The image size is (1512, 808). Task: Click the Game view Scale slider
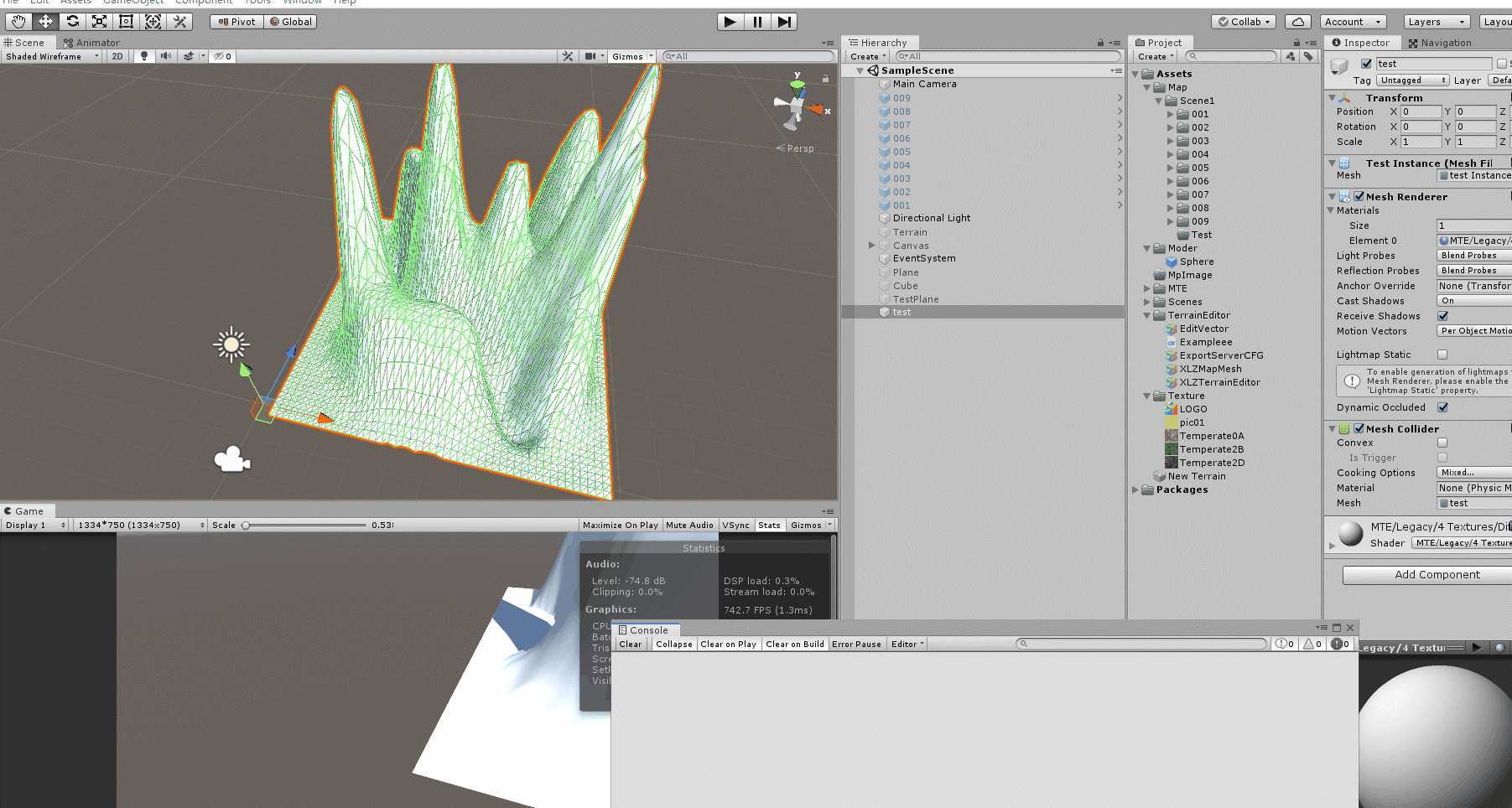pos(304,526)
